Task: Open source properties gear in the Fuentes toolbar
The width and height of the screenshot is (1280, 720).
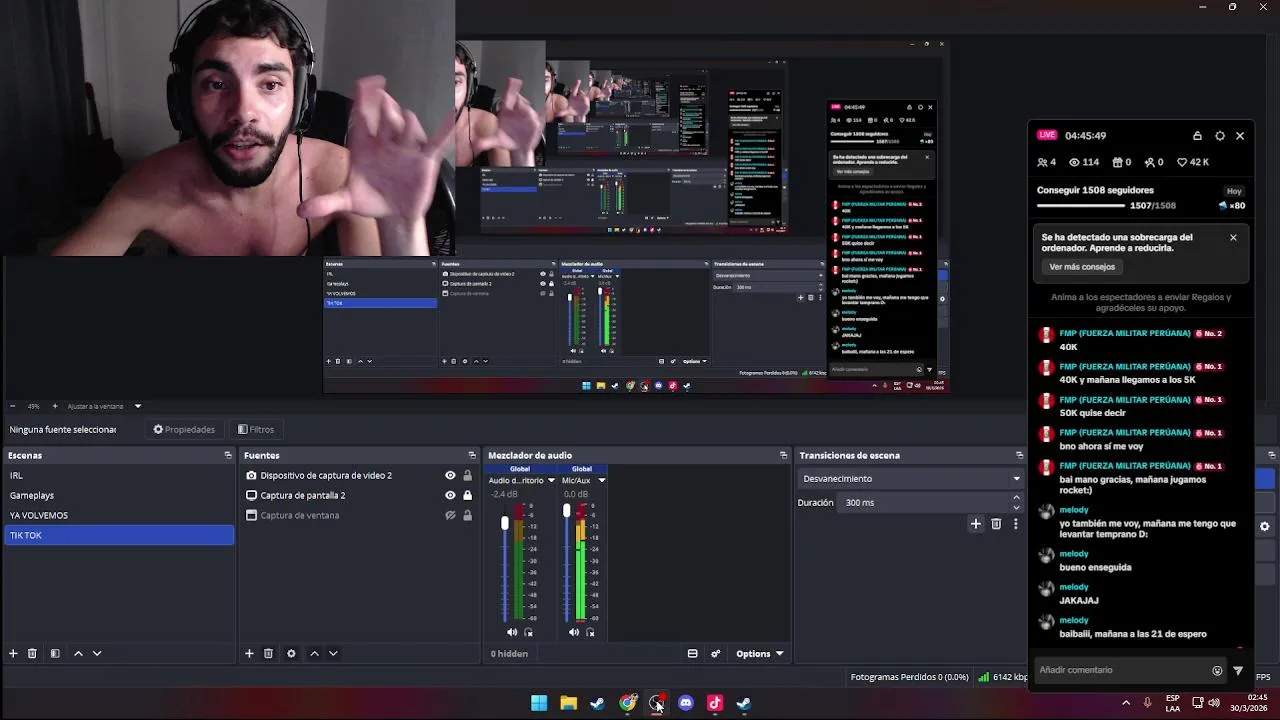Action: [x=291, y=653]
